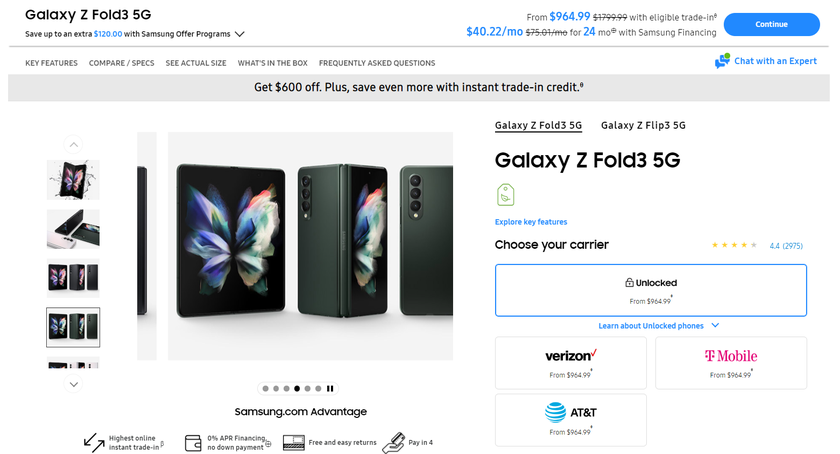Pause the image carousel autoplay
This screenshot has width=840, height=454.
pos(331,388)
